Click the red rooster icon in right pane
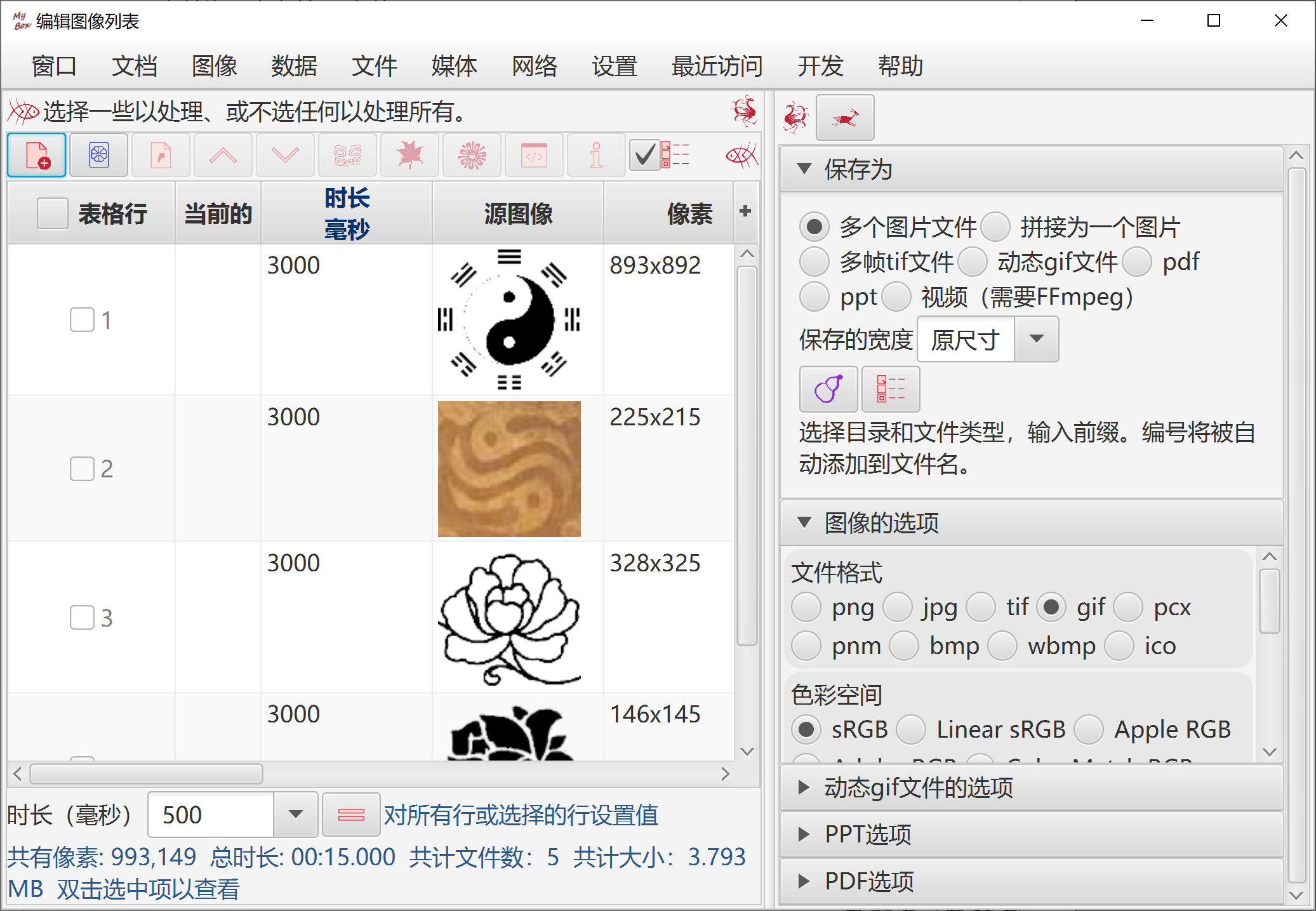This screenshot has width=1316, height=911. pyautogui.click(x=795, y=117)
